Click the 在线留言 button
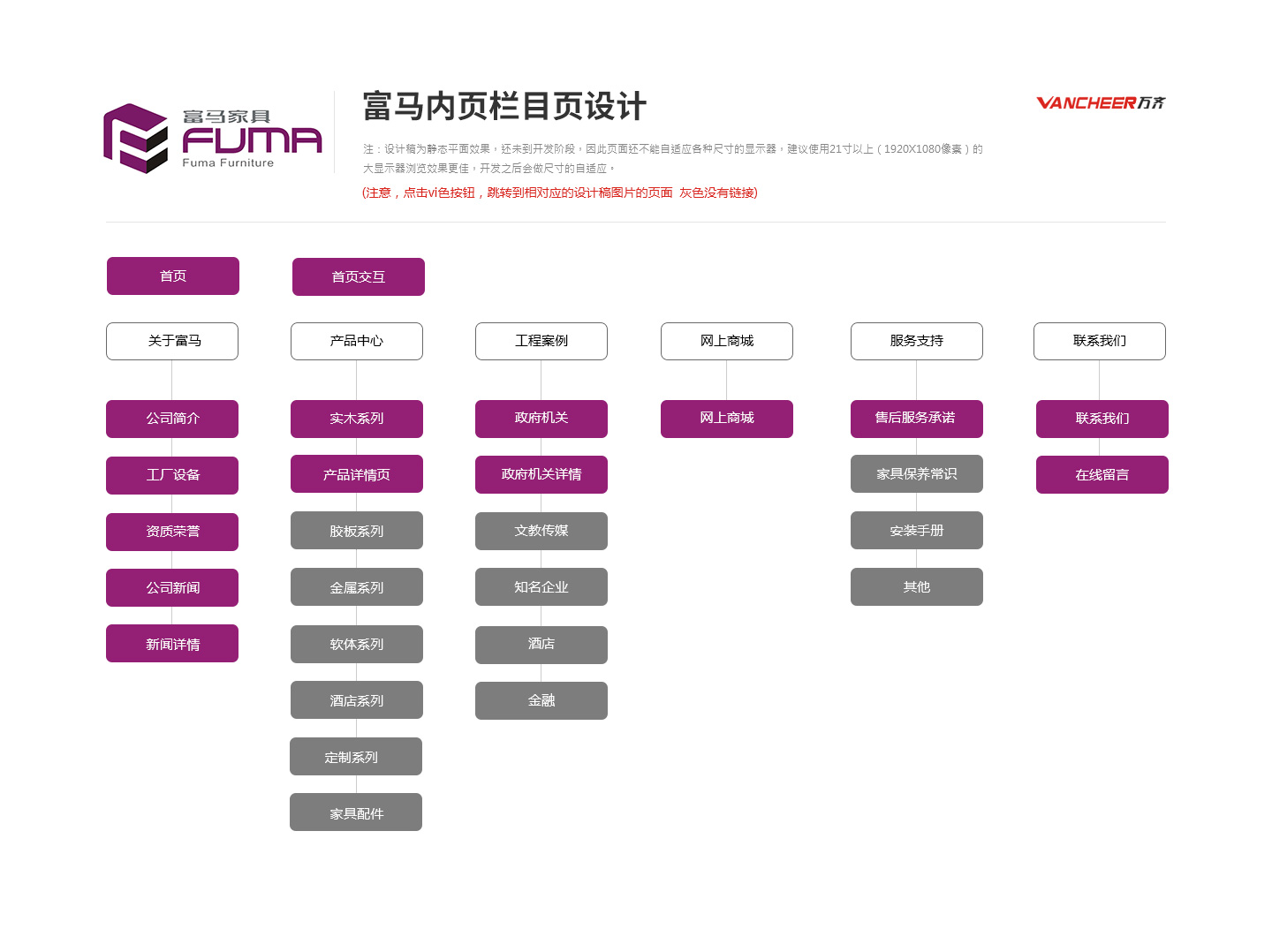Image resolution: width=1272 pixels, height=952 pixels. pos(1102,475)
